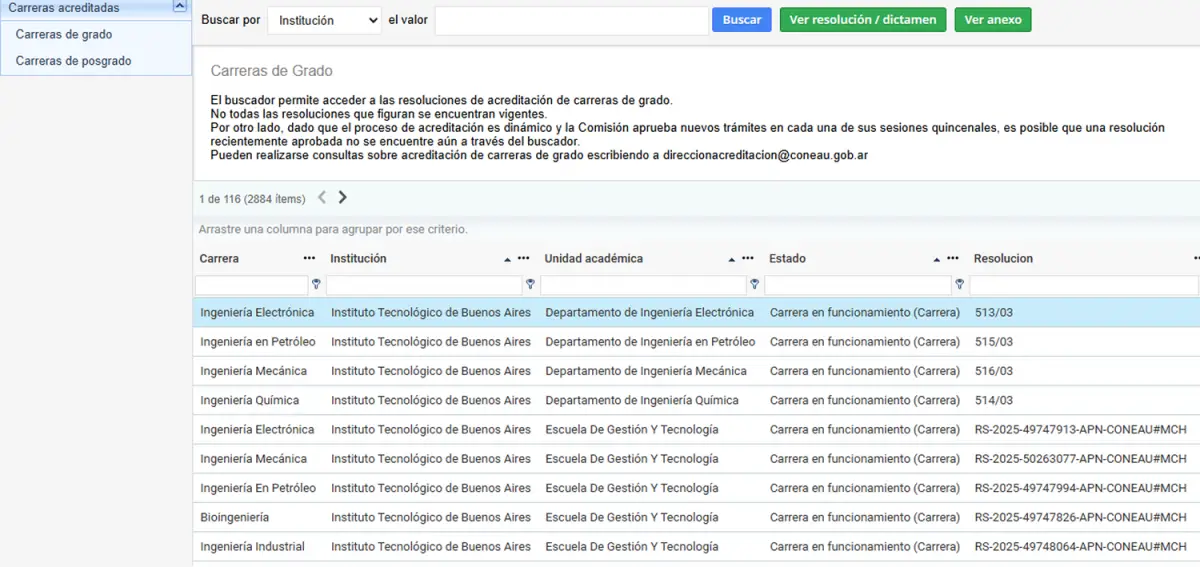Click the Unidad académica column header

click(x=594, y=259)
